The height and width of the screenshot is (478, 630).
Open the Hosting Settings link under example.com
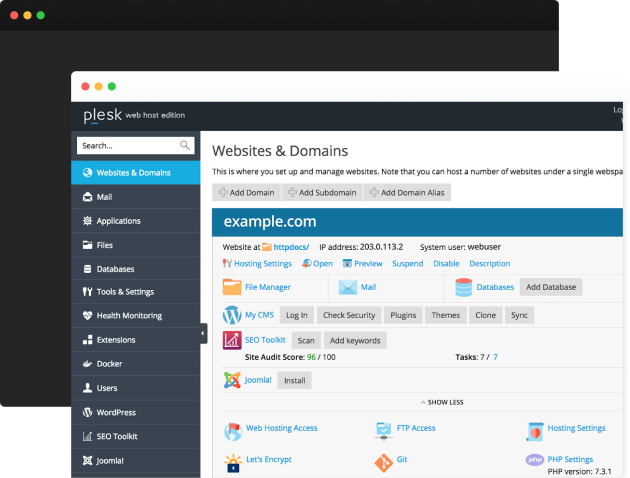coord(263,264)
